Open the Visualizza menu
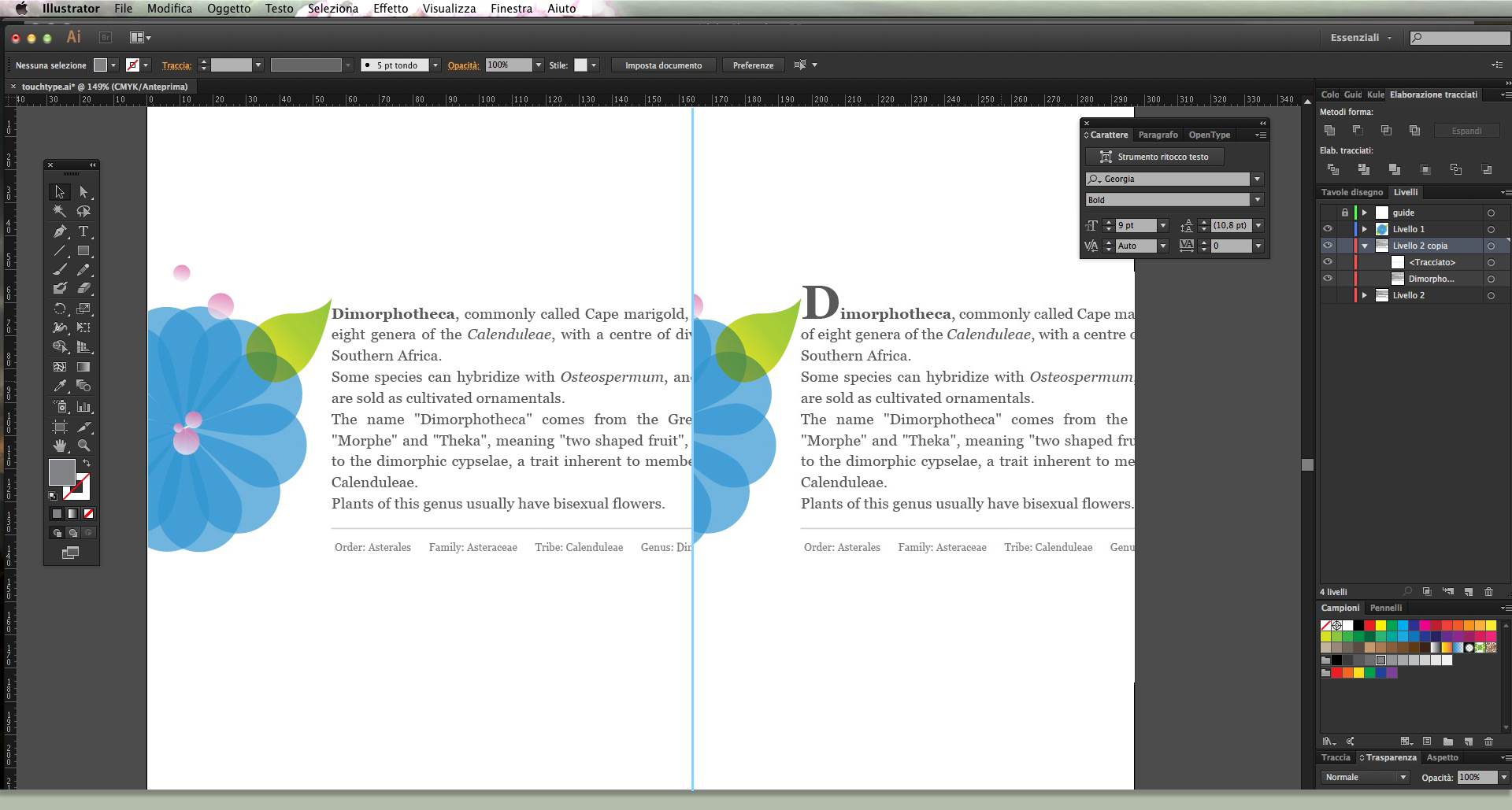The height and width of the screenshot is (810, 1512). 449,9
